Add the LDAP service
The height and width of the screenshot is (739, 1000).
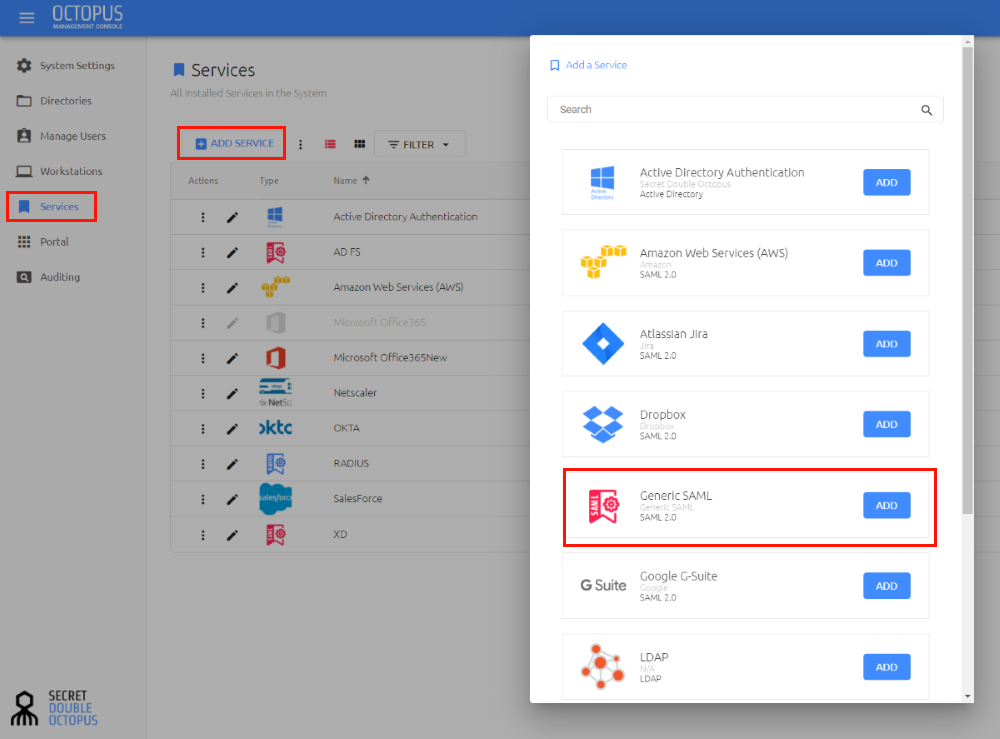point(886,667)
